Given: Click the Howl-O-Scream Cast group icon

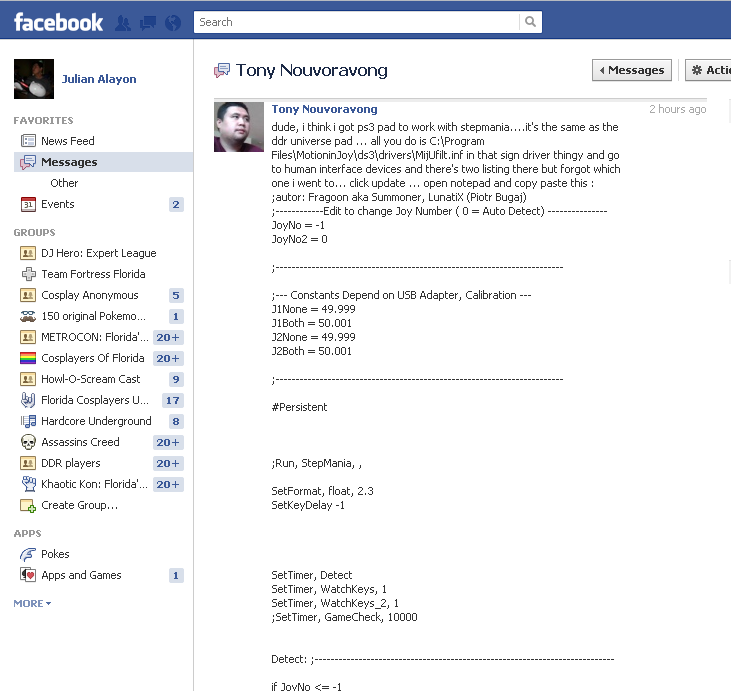Looking at the screenshot, I should (28, 379).
